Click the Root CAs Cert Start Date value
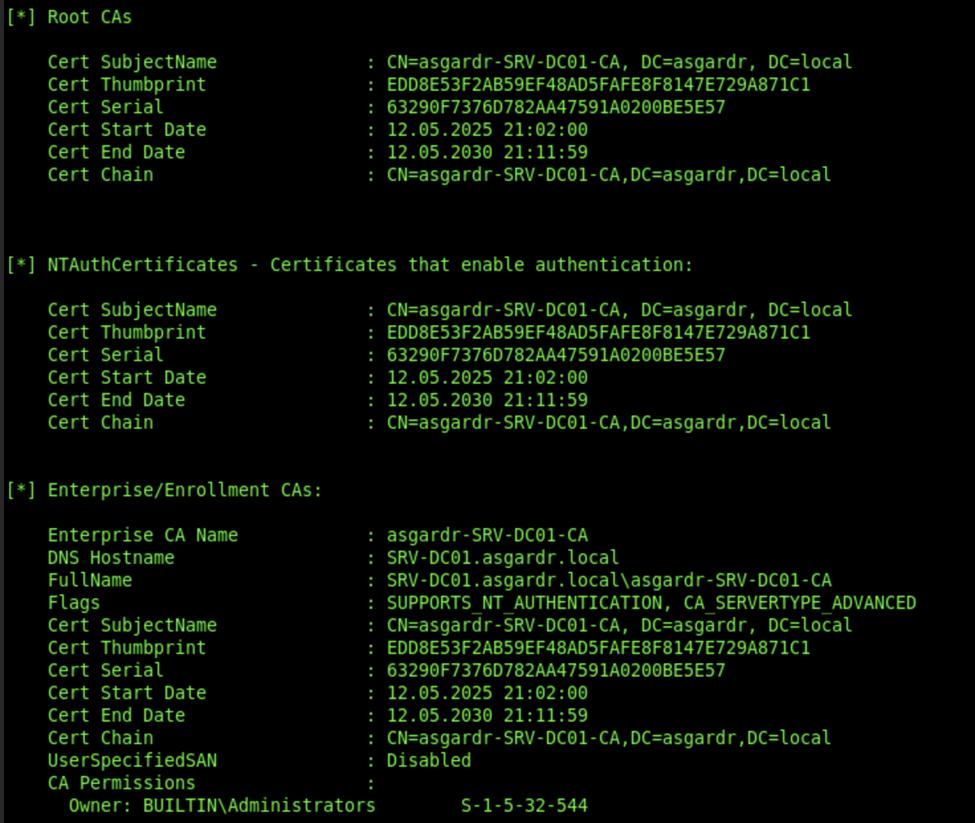Viewport: 975px width, 823px height. pyautogui.click(x=487, y=129)
